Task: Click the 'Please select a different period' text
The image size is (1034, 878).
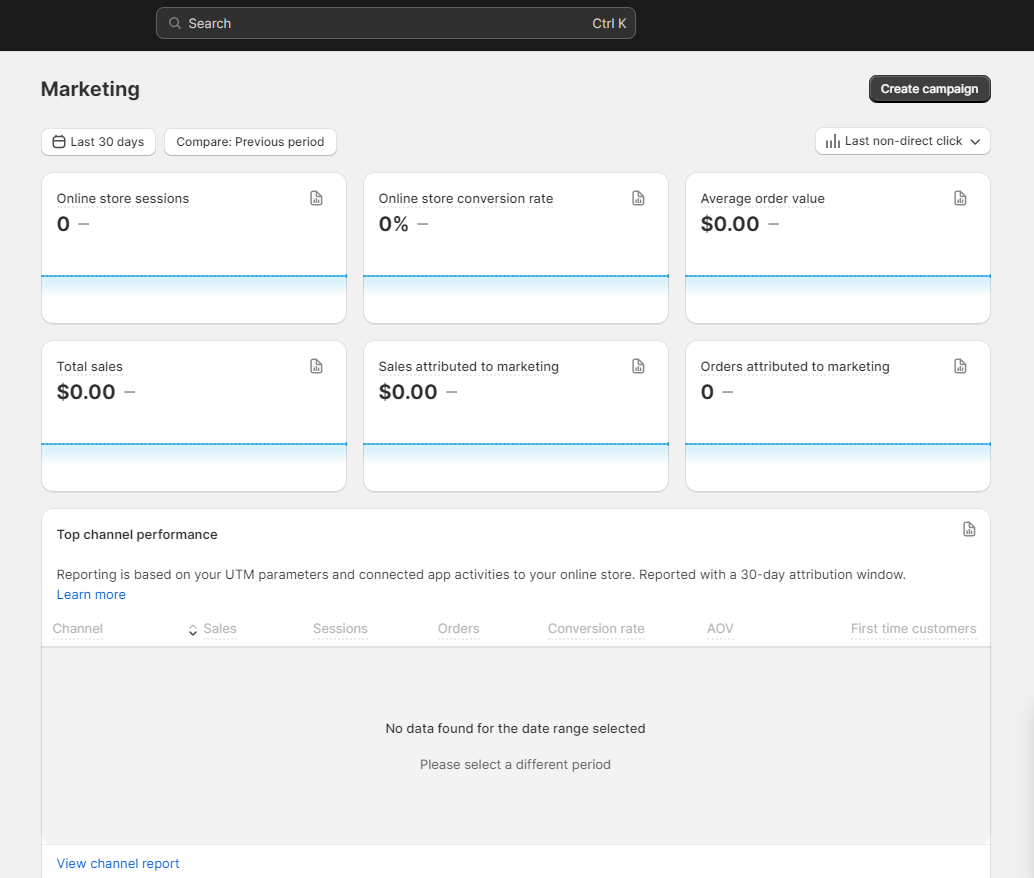Action: click(516, 765)
